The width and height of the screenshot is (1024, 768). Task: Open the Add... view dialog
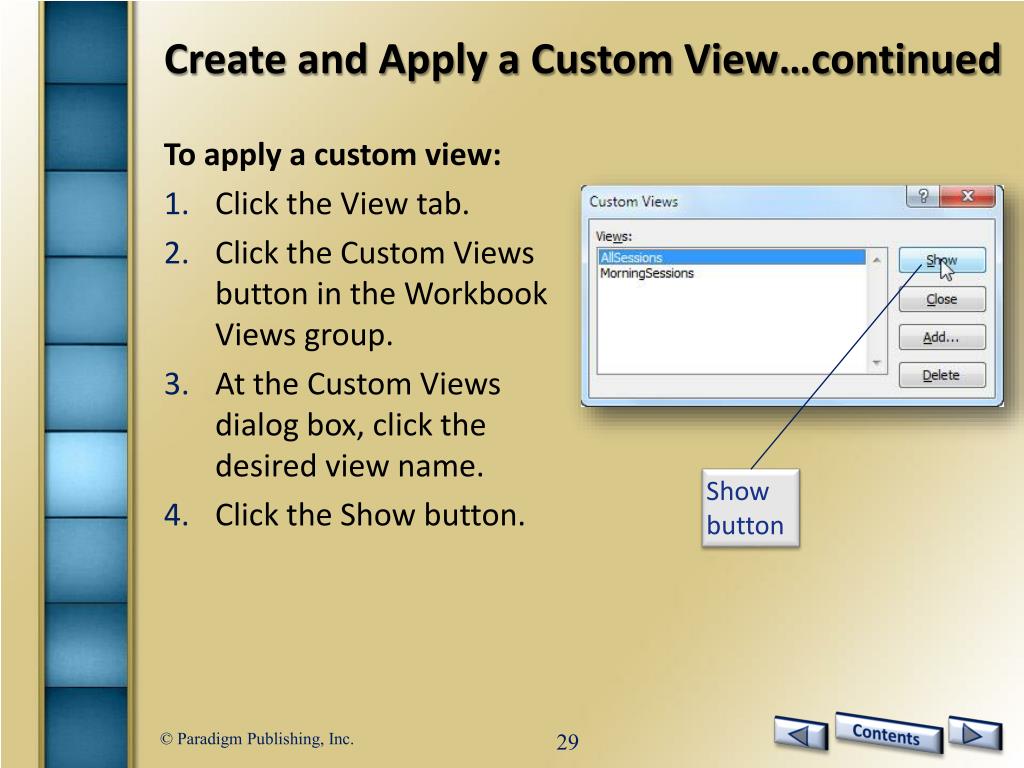point(942,337)
